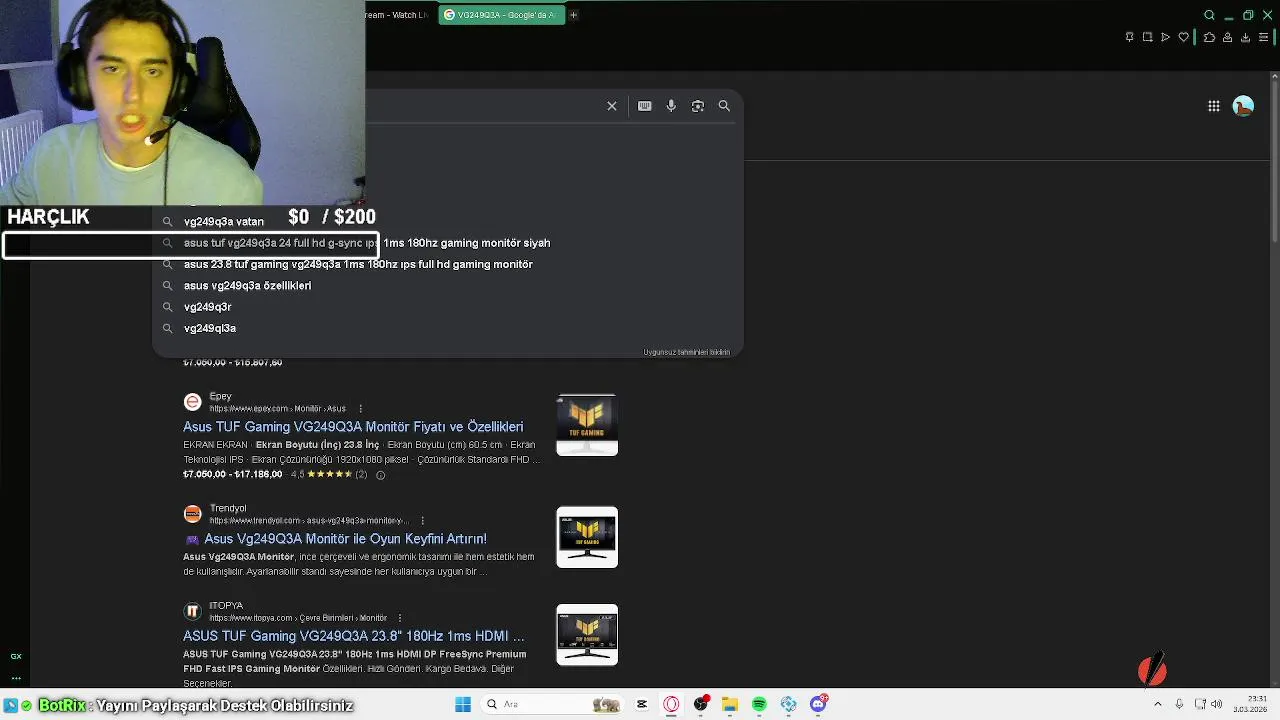Open Epey result TUF Gaming monitor thumbnail
The width and height of the screenshot is (1280, 720).
(x=587, y=426)
